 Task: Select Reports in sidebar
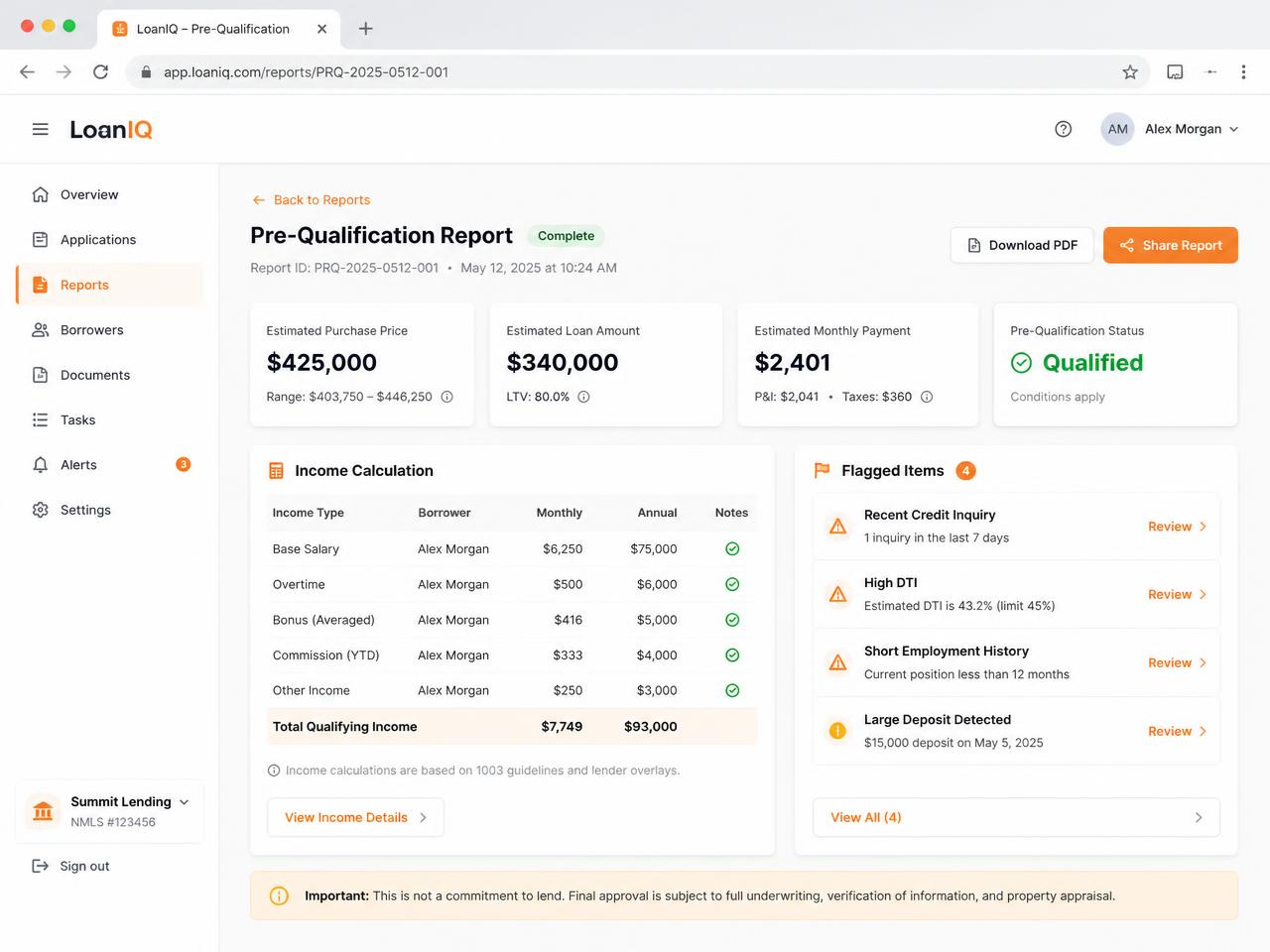pos(110,285)
